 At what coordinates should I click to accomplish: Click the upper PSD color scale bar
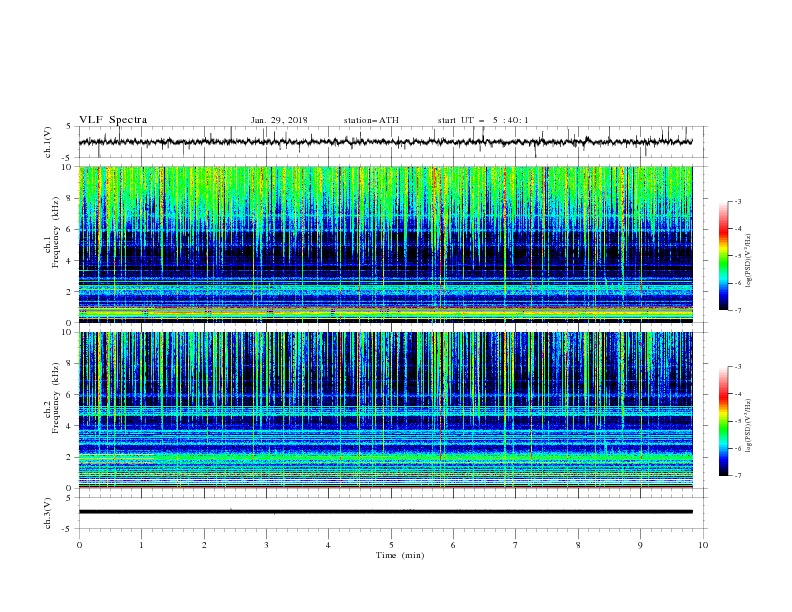724,256
